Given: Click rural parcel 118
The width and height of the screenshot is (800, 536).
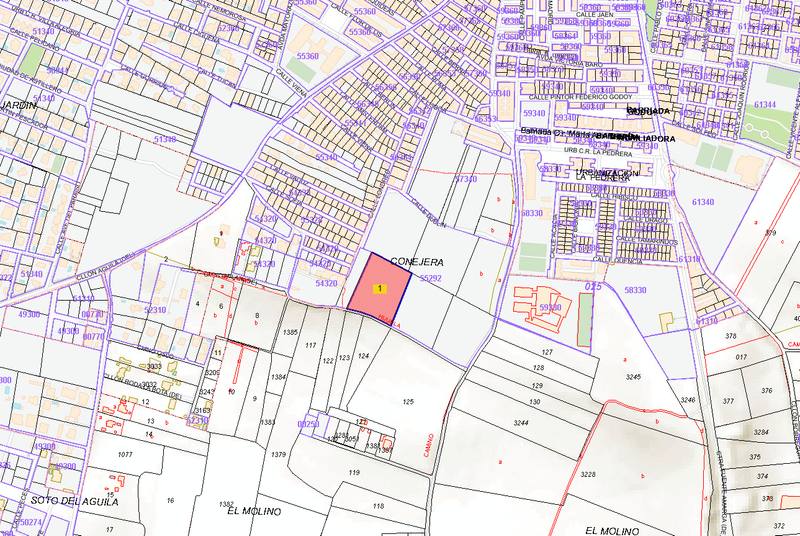Looking at the screenshot, I should click(378, 506).
